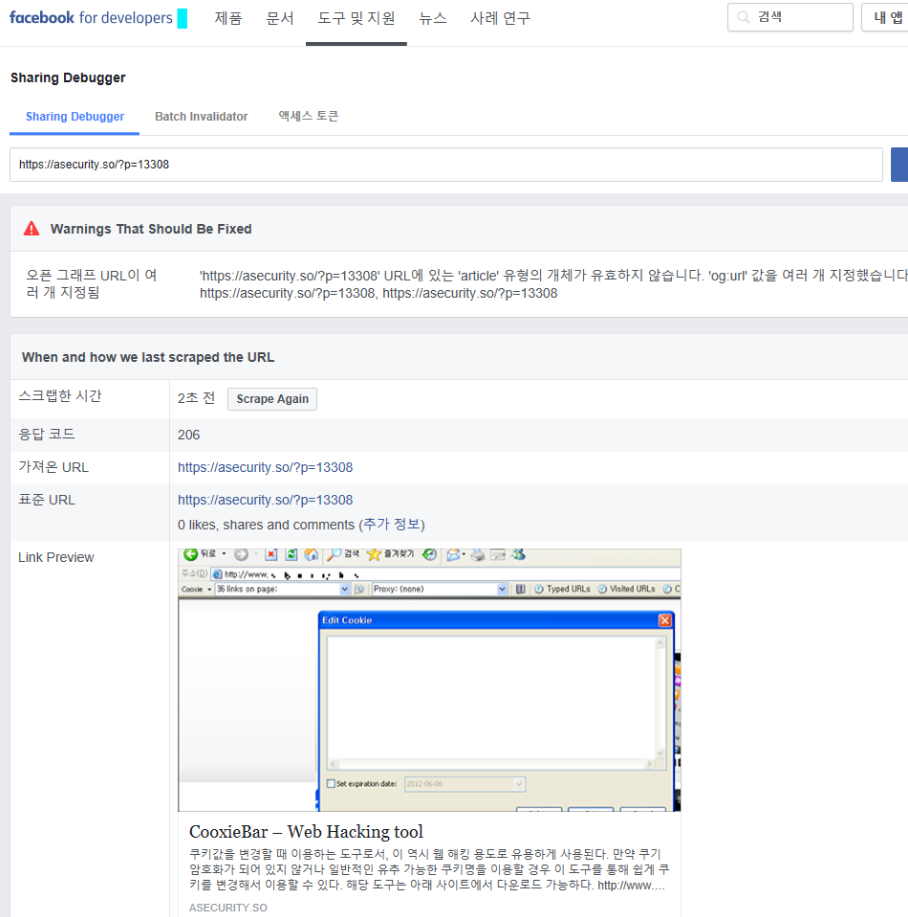Screen dimensions: 908x917
Task: Open the 표준 URL link
Action: tap(265, 500)
